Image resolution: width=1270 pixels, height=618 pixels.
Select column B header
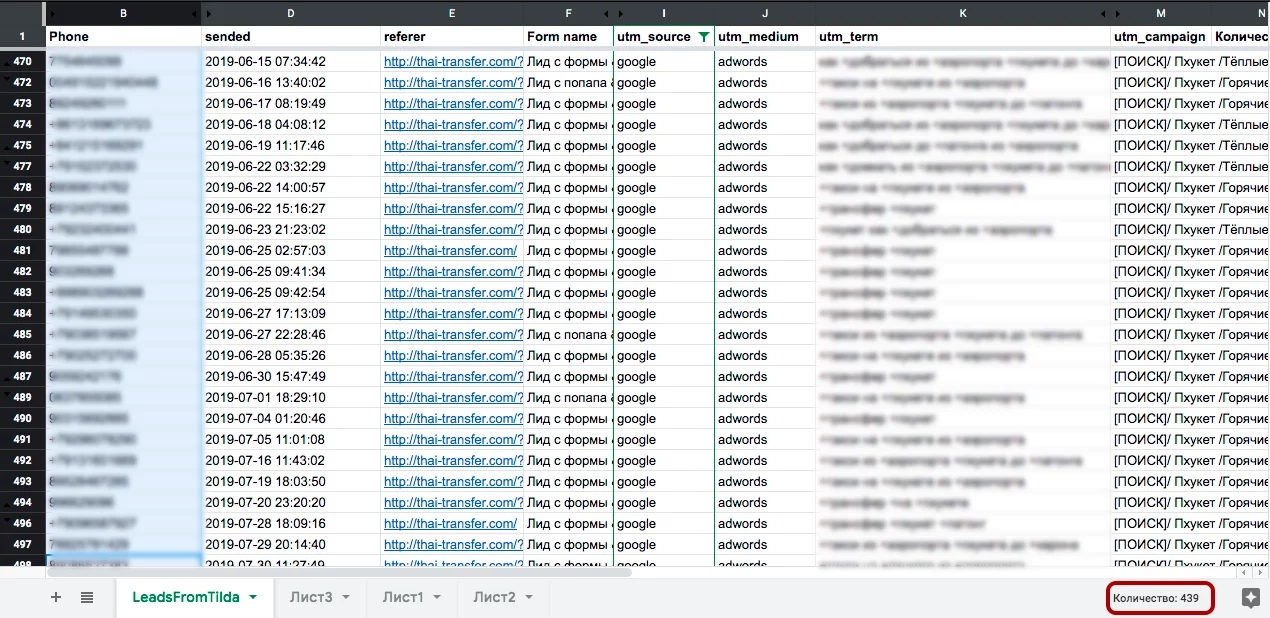point(123,13)
